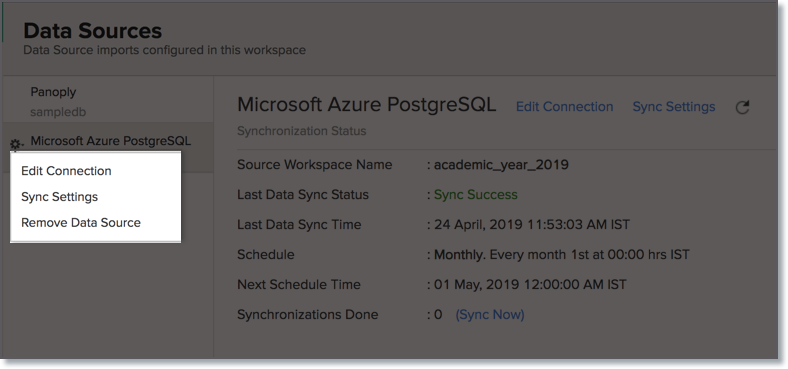This screenshot has width=788, height=369.
Task: Click the sampledb label under Panoply
Action: pyautogui.click(x=58, y=112)
